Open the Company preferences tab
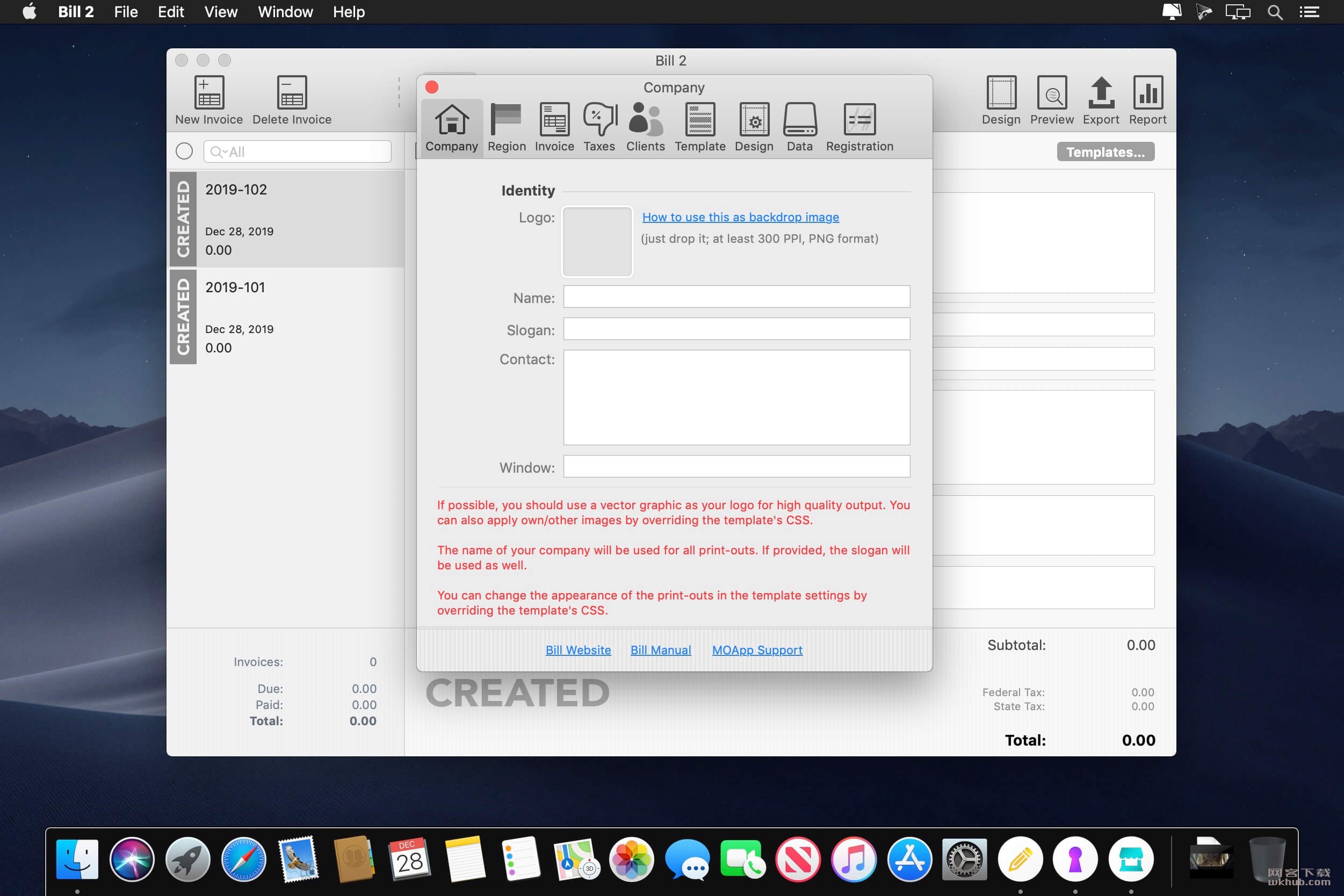This screenshot has width=1344, height=896. pyautogui.click(x=451, y=128)
